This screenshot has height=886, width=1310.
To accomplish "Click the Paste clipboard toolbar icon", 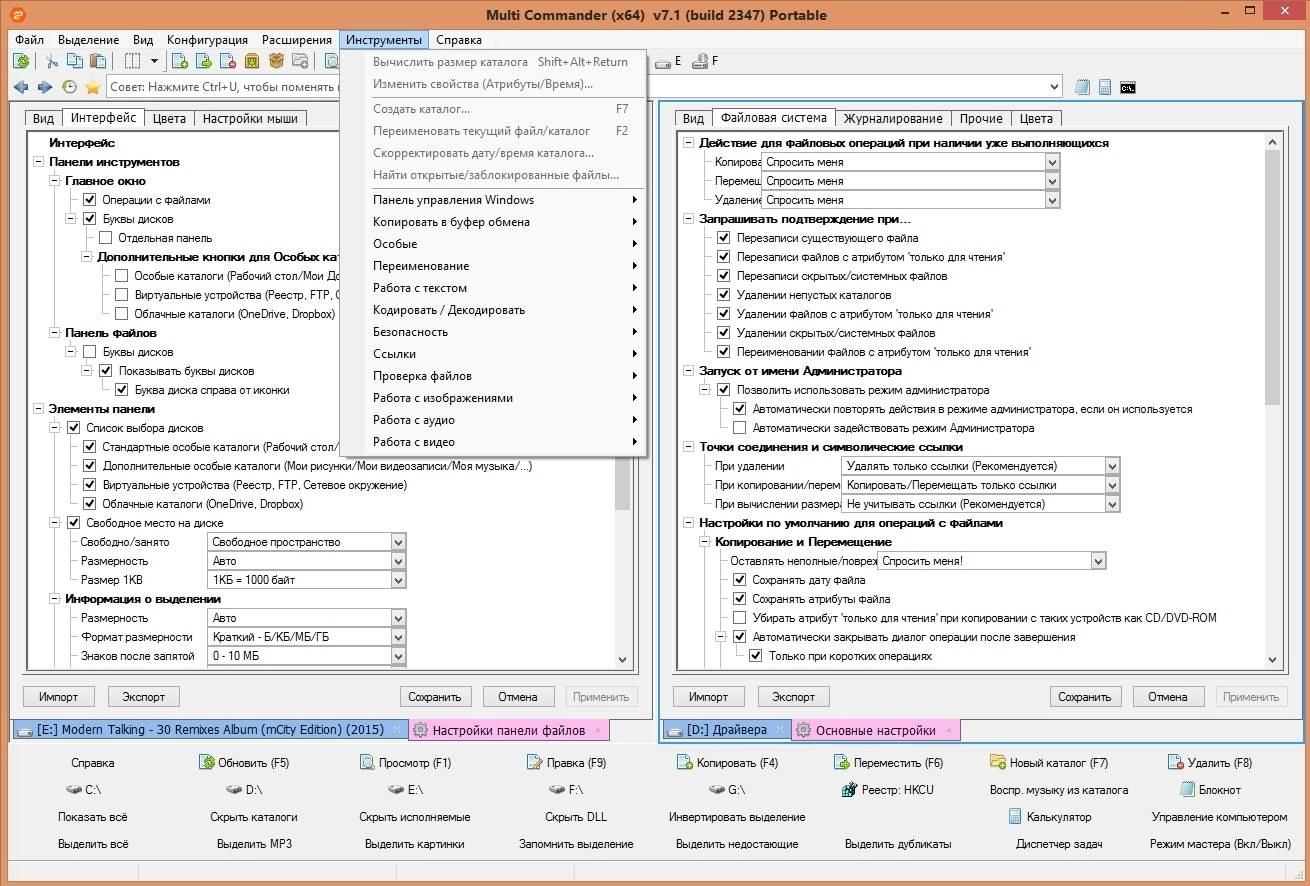I will point(98,61).
